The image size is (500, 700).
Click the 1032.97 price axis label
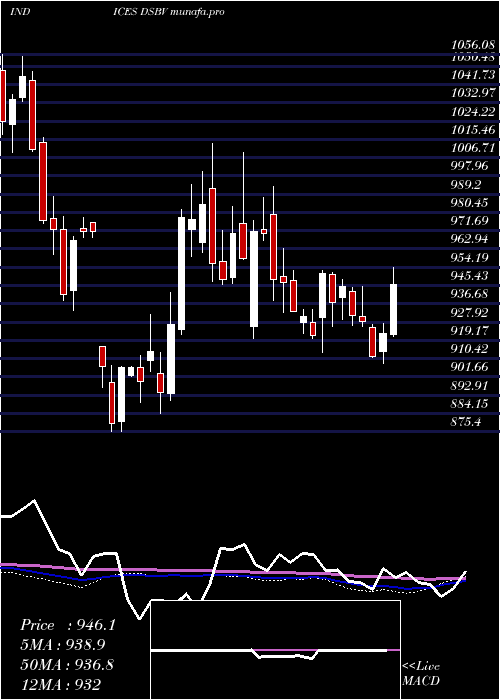click(x=473, y=93)
